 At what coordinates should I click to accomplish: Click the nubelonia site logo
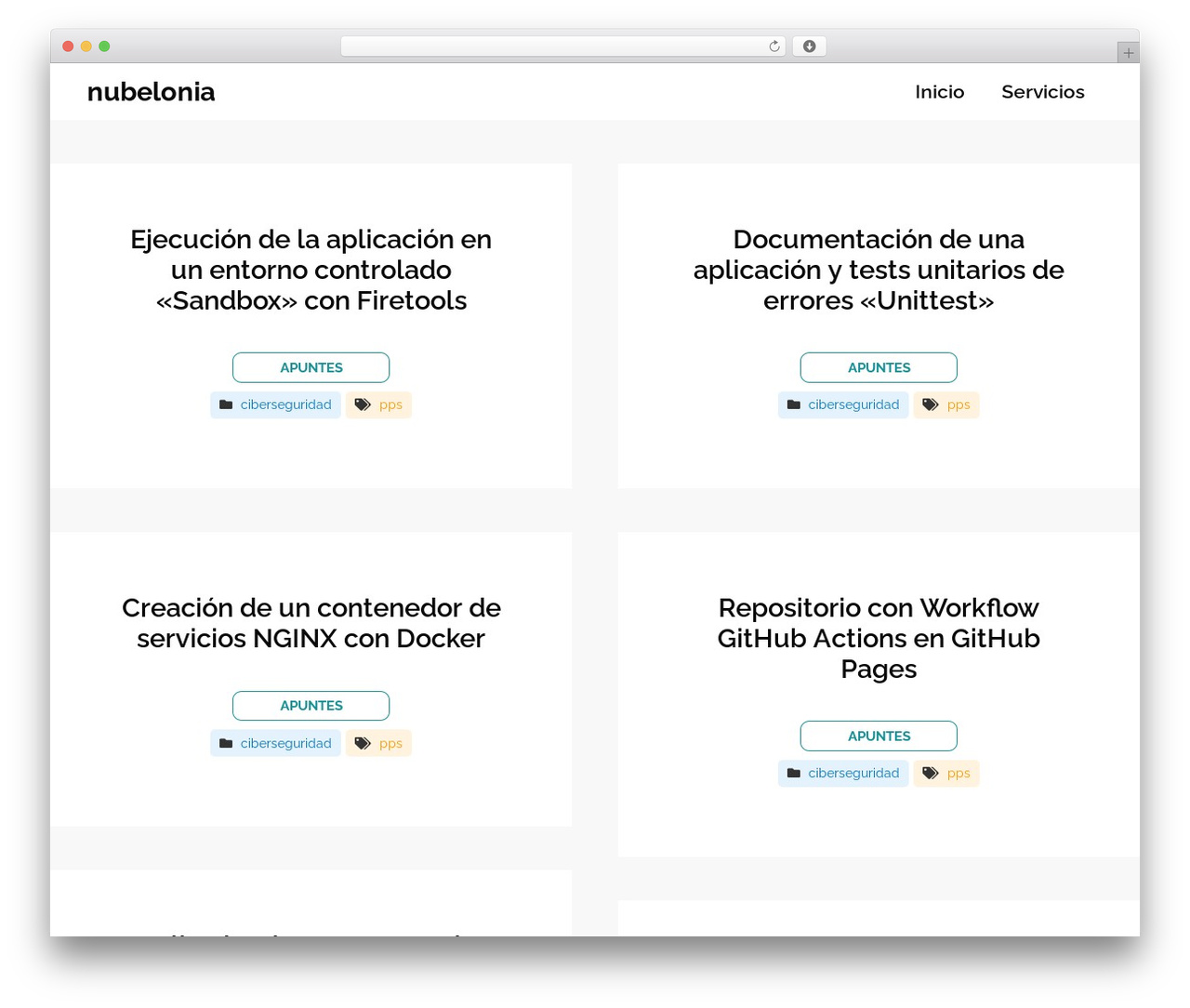click(151, 92)
